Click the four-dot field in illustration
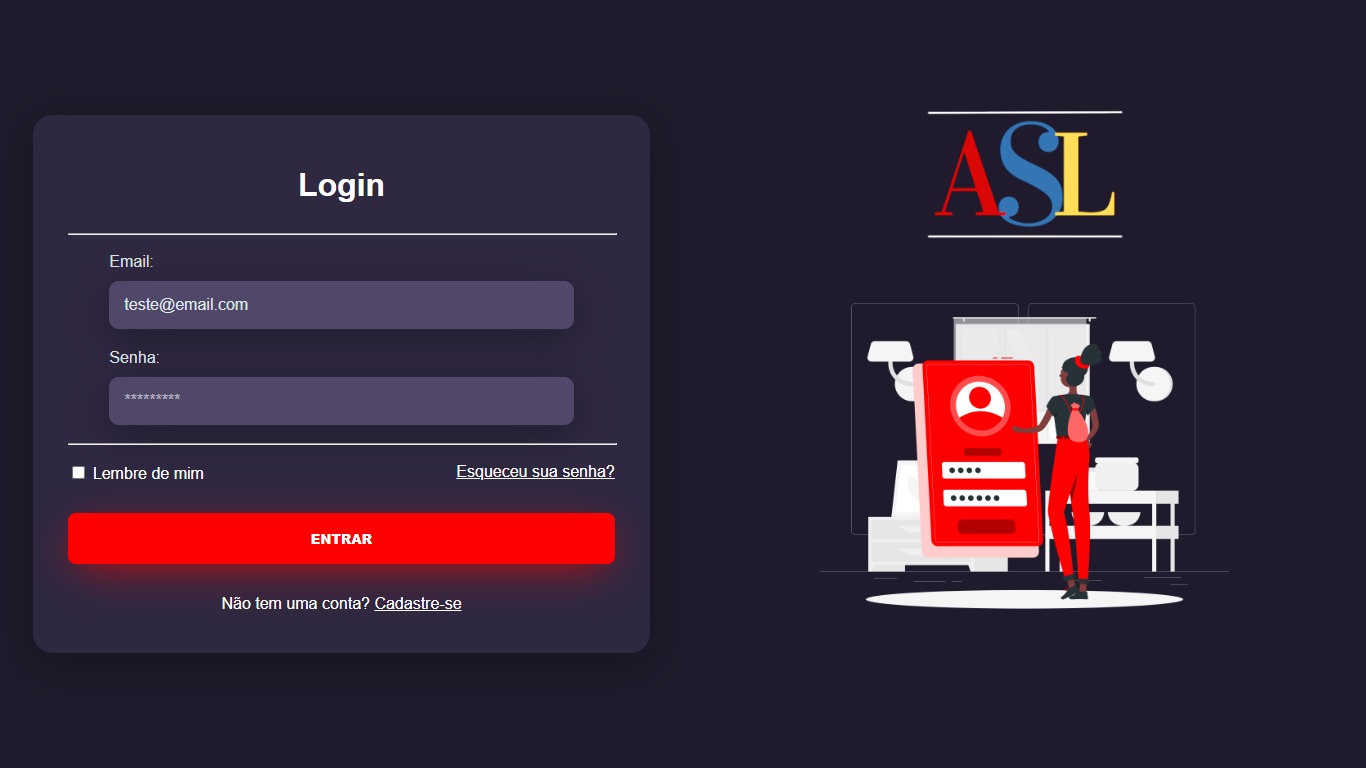Screen dimensions: 1366x768 pyautogui.click(x=984, y=470)
